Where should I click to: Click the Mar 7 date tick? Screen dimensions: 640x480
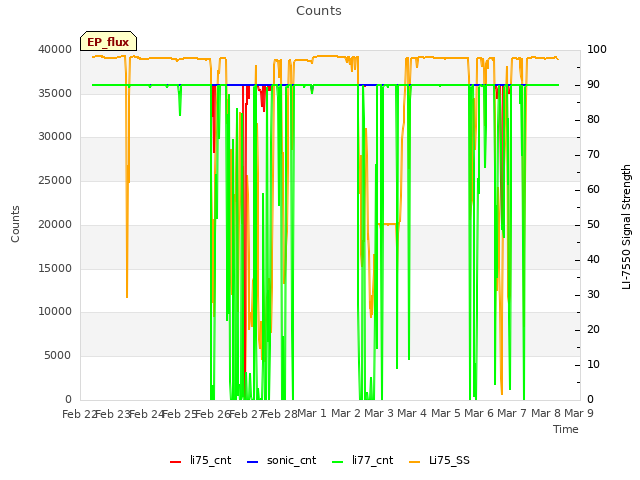click(512, 413)
